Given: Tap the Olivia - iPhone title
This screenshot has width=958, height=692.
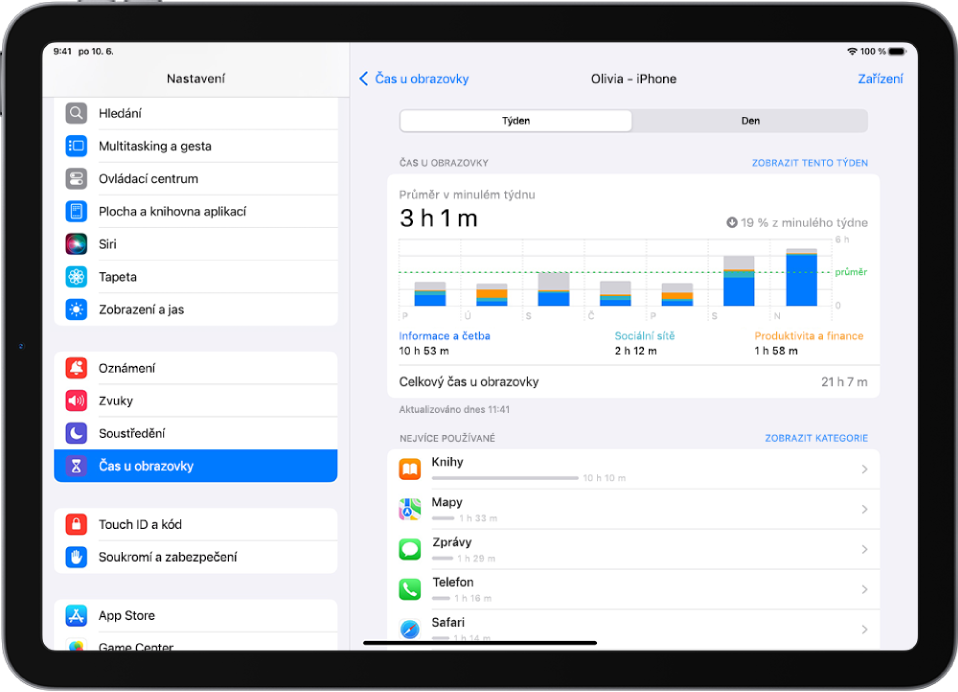Looking at the screenshot, I should coord(633,79).
